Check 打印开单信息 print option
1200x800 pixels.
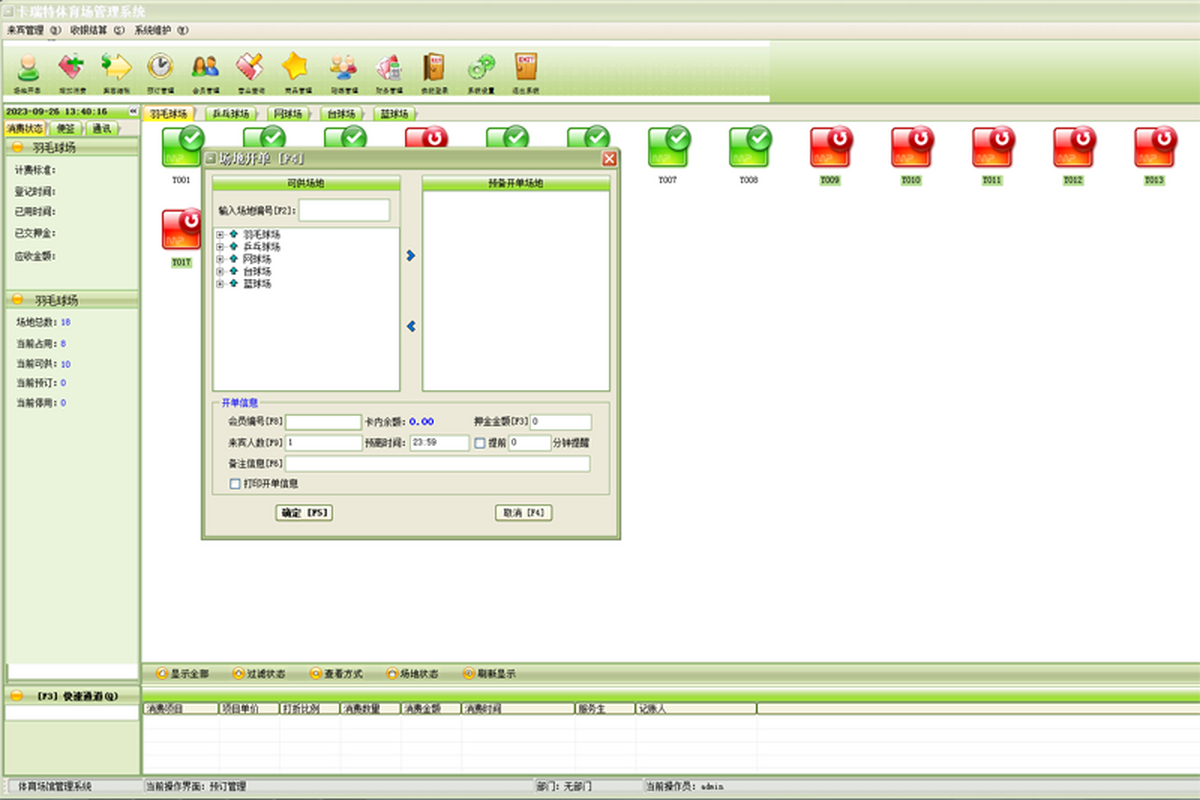point(235,483)
